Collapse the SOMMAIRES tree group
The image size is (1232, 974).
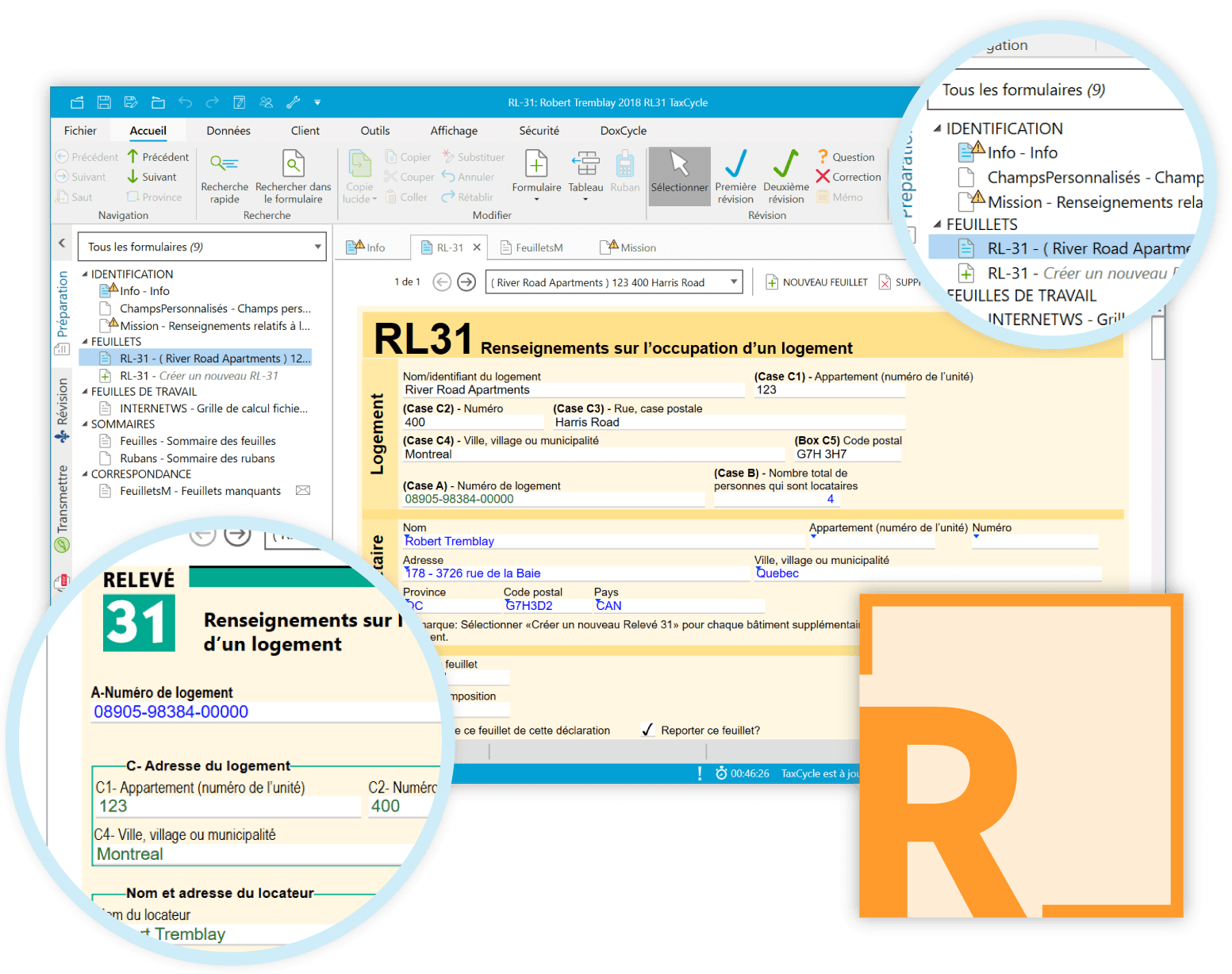pyautogui.click(x=85, y=424)
